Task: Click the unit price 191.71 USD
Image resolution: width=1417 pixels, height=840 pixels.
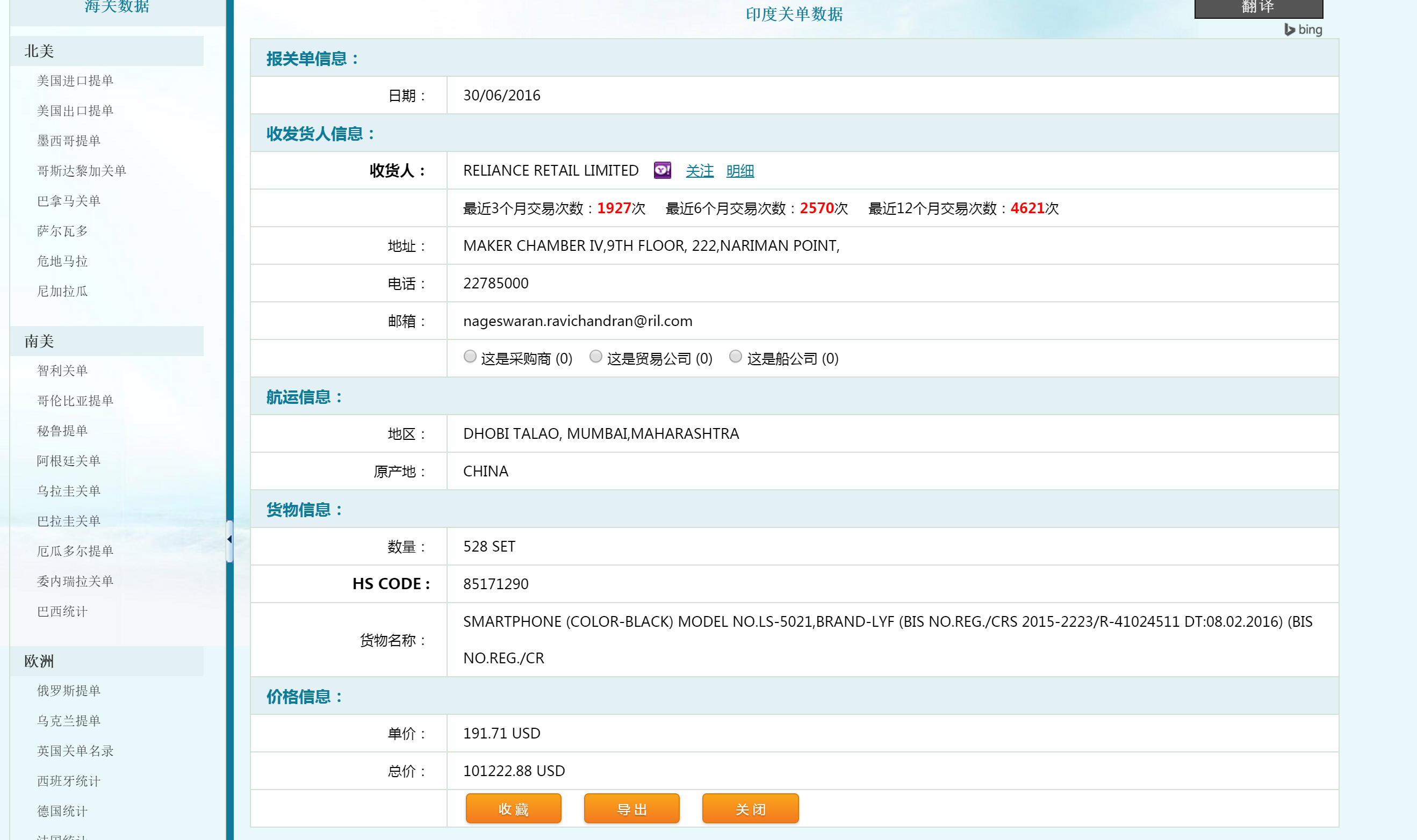Action: [x=501, y=734]
